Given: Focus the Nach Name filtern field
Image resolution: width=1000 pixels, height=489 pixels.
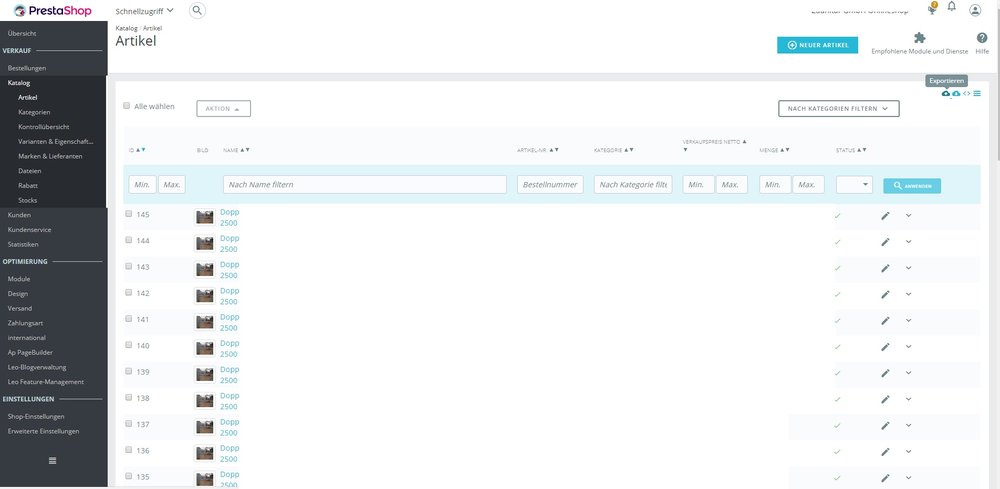Looking at the screenshot, I should click(x=365, y=184).
